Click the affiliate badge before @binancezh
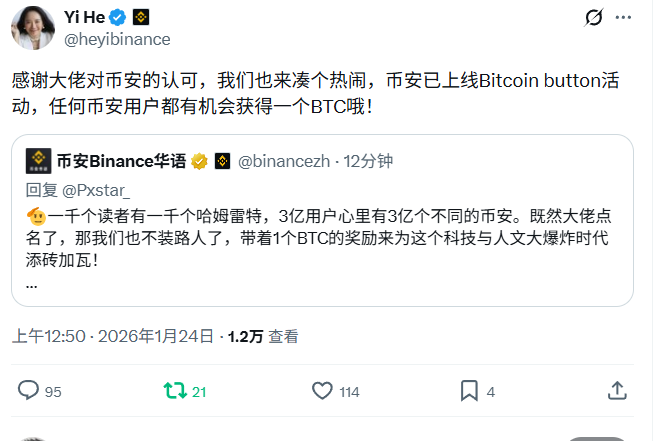Screen dimensions: 666x441 tap(223, 160)
